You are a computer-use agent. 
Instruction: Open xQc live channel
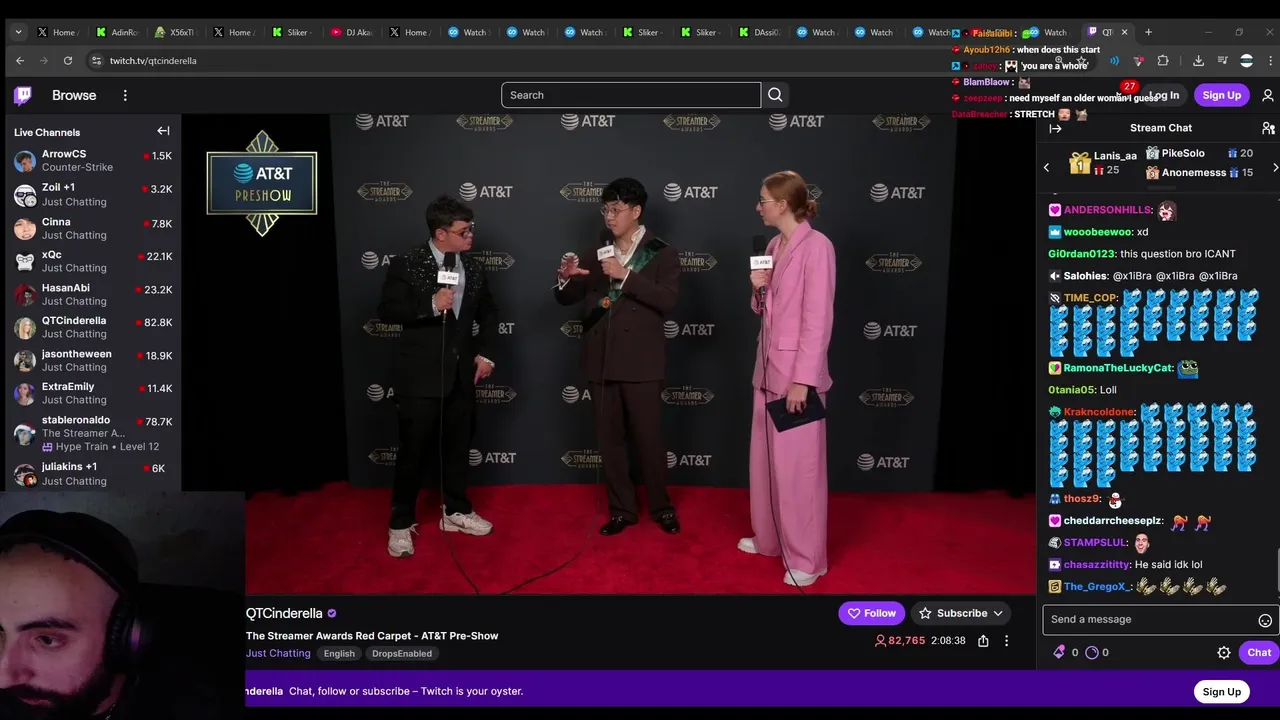[x=92, y=261]
